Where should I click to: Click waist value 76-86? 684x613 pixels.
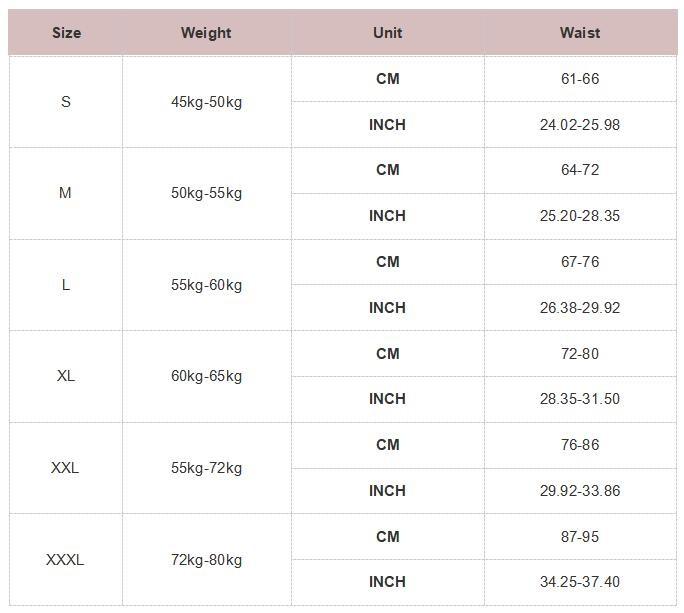(580, 445)
